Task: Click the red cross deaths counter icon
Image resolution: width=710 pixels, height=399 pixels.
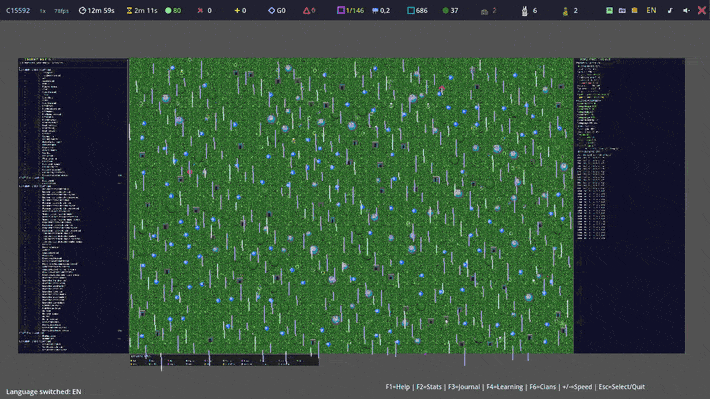Action: click(x=200, y=10)
